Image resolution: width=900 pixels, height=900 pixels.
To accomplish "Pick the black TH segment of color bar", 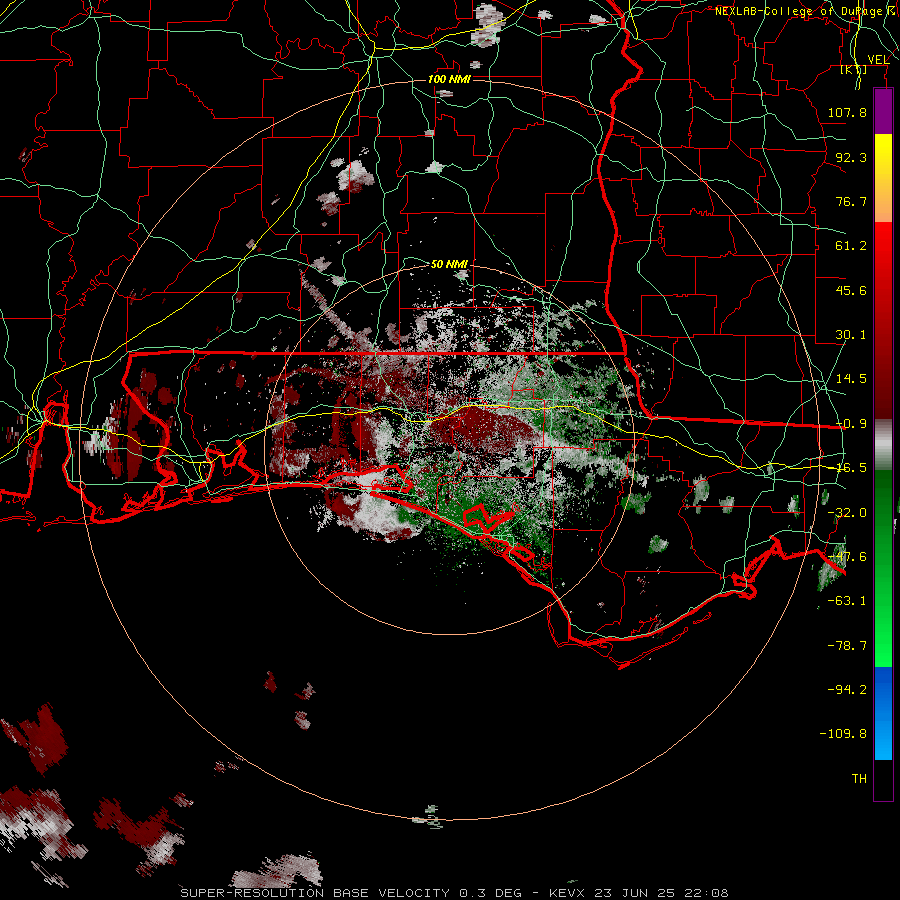I will point(883,779).
